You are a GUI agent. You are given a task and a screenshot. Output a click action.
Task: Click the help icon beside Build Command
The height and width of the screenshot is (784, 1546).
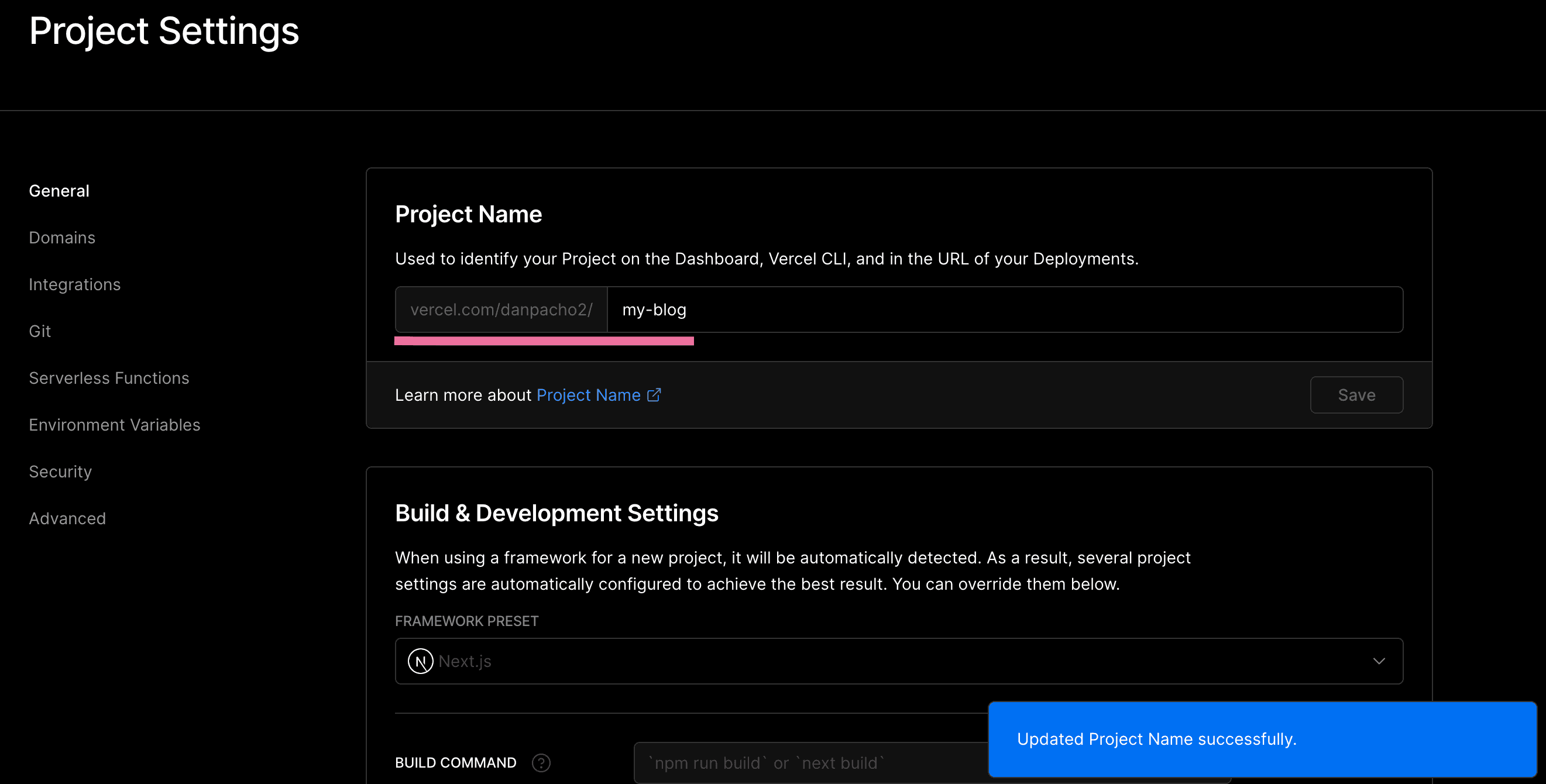click(x=541, y=762)
